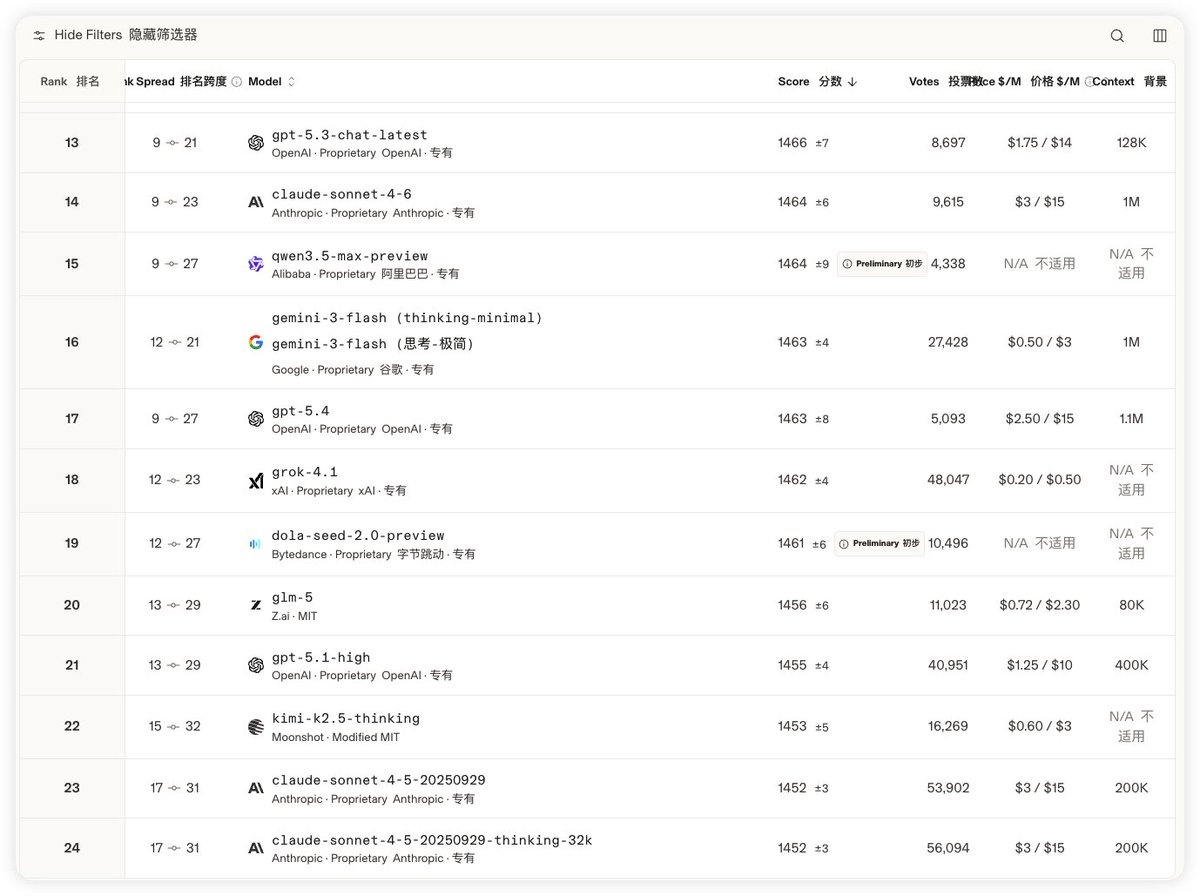Click the Z.ai logo beside glm-5
The width and height of the screenshot is (1200, 896).
click(x=256, y=605)
